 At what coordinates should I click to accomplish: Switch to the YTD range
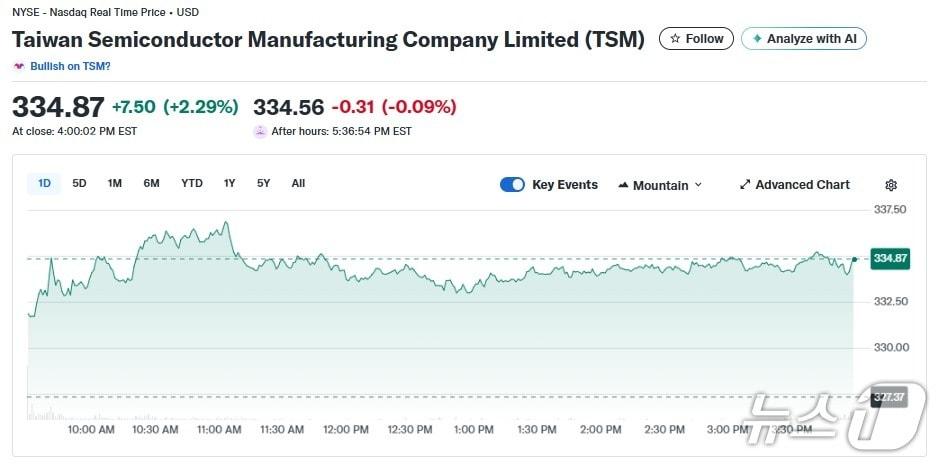click(191, 183)
